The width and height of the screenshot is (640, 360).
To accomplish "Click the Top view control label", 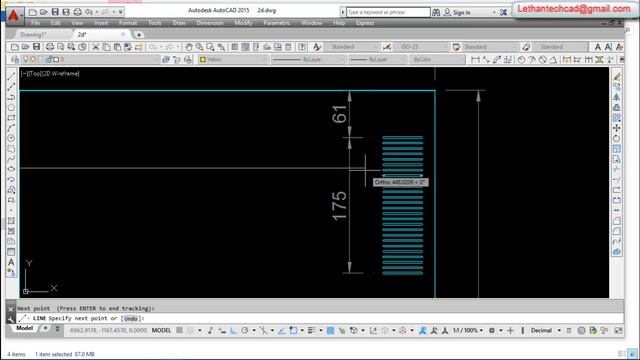I will pos(35,73).
